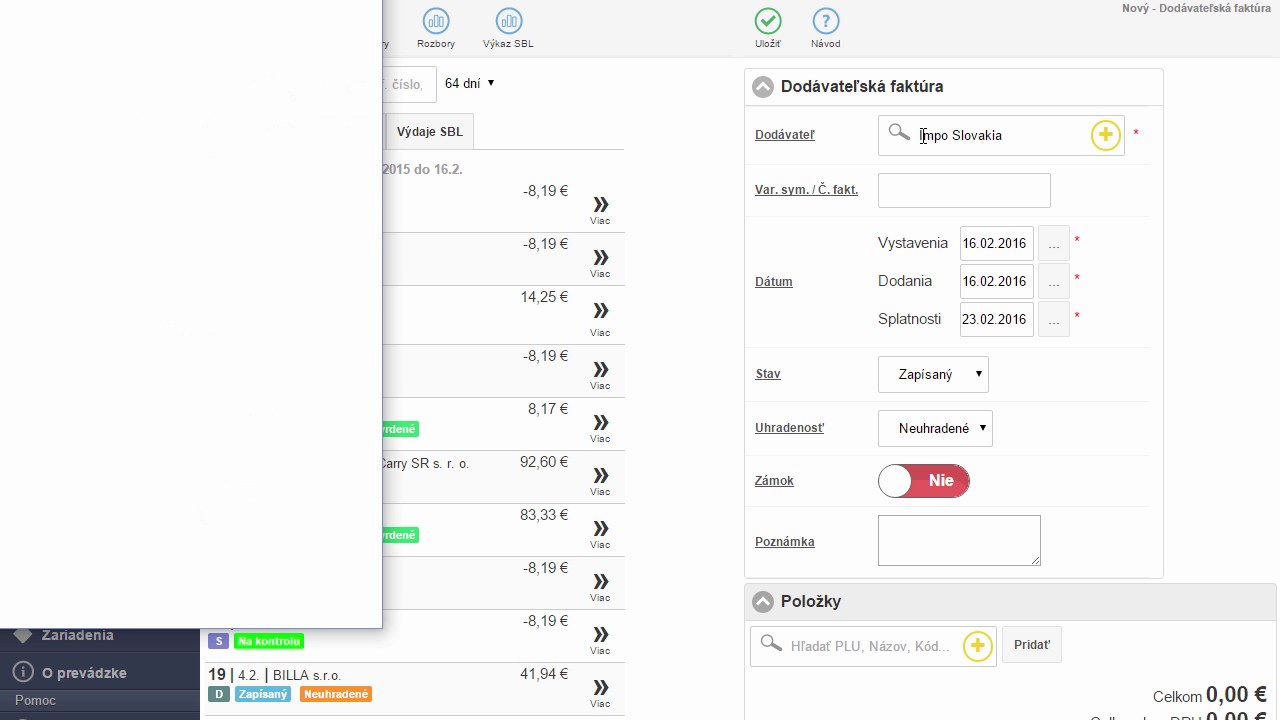Collapse the Dodávateľská faktúra section

tap(763, 87)
